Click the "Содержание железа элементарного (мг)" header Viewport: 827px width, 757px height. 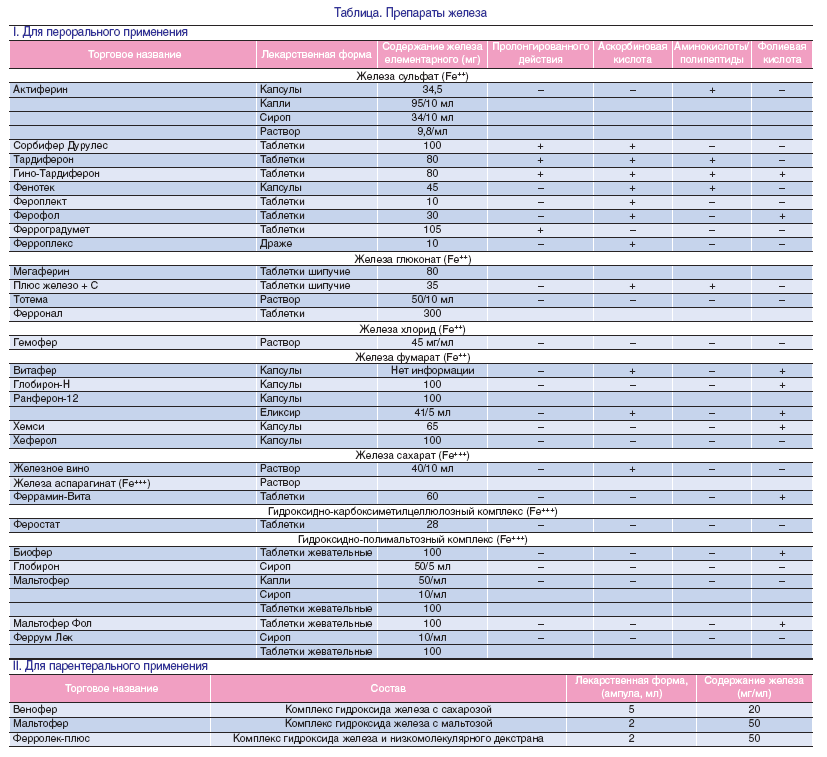[x=432, y=53]
